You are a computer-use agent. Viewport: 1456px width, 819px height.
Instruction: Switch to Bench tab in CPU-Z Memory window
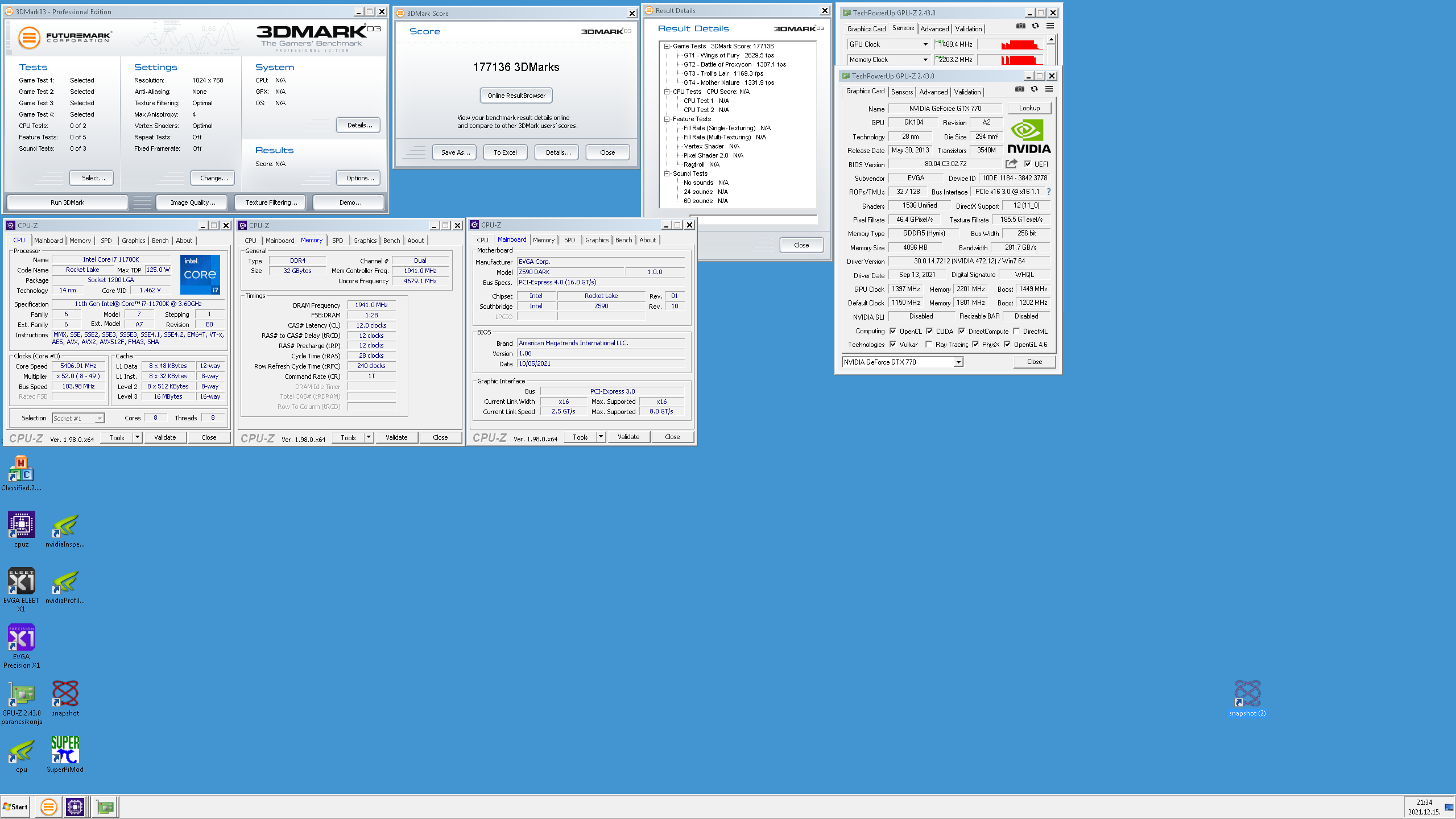[x=392, y=241]
